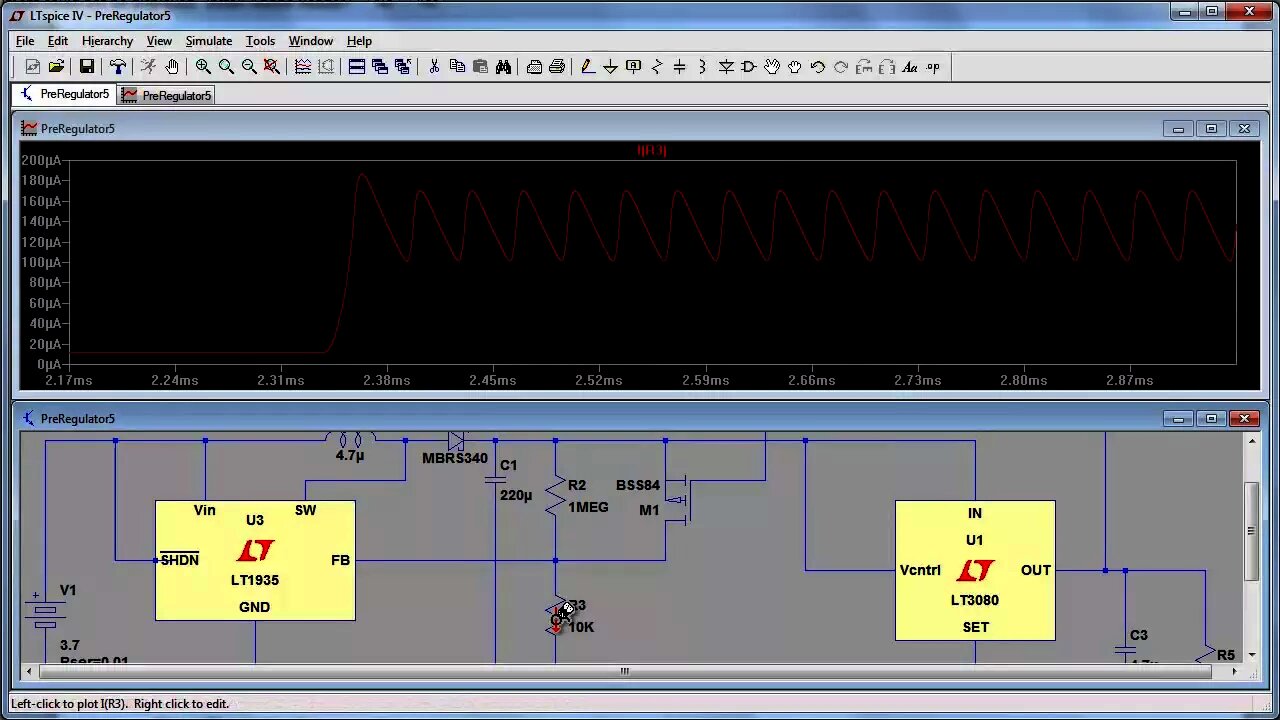Open Find with the binoculars icon
Image resolution: width=1280 pixels, height=720 pixels.
tap(503, 67)
